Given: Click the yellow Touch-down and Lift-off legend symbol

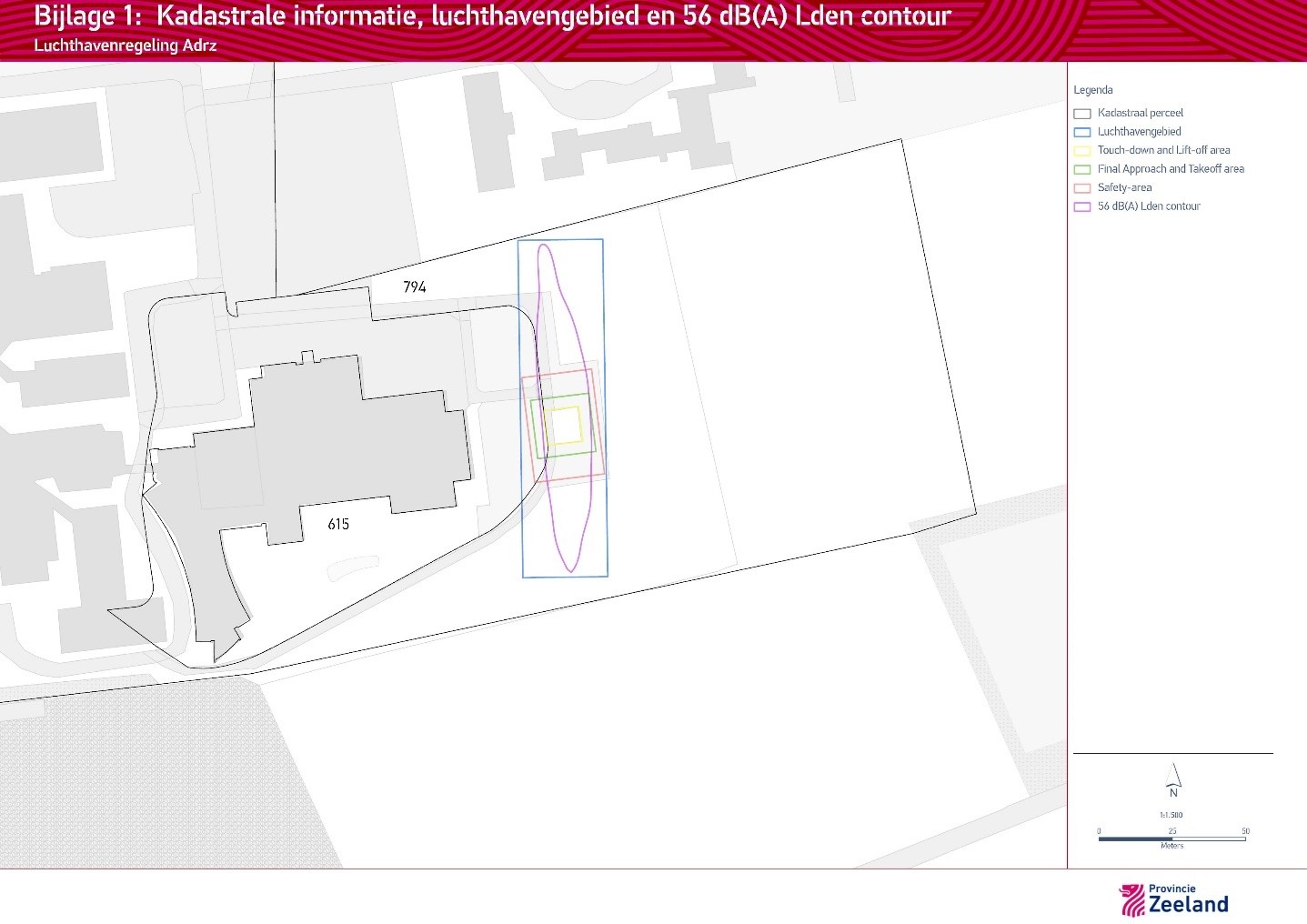Looking at the screenshot, I should click(1081, 151).
